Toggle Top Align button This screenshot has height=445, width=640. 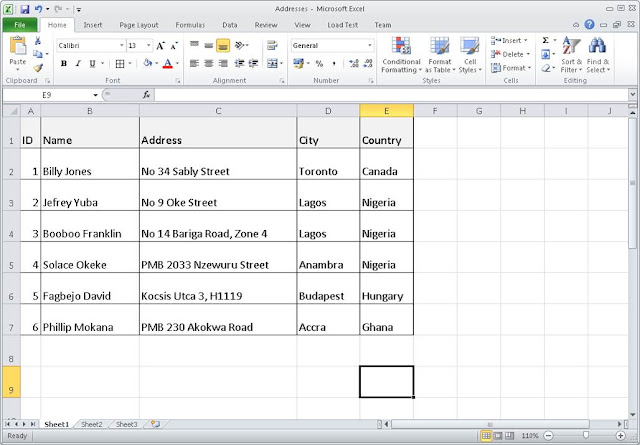coord(194,45)
